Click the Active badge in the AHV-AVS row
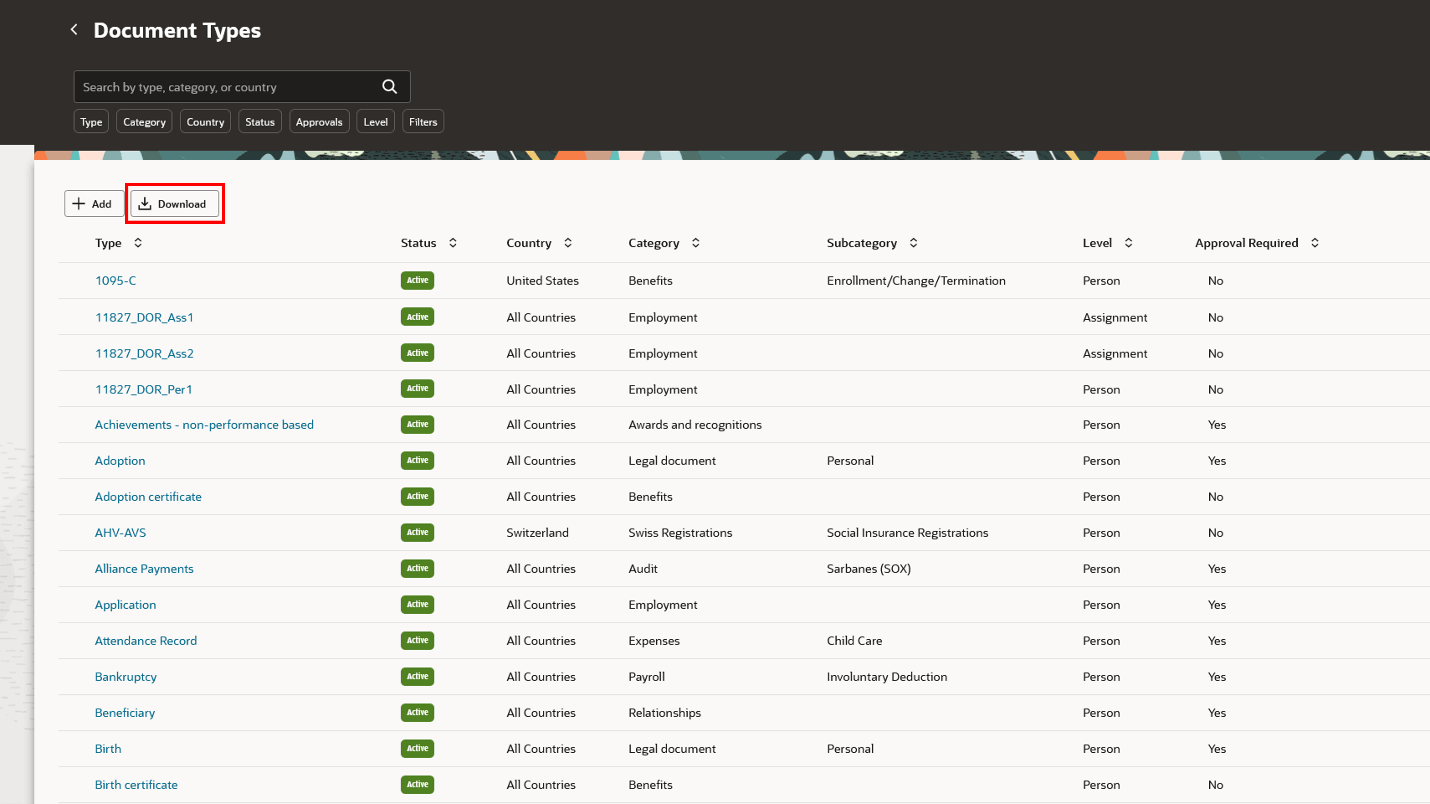Screen dimensions: 1430x804 417,533
